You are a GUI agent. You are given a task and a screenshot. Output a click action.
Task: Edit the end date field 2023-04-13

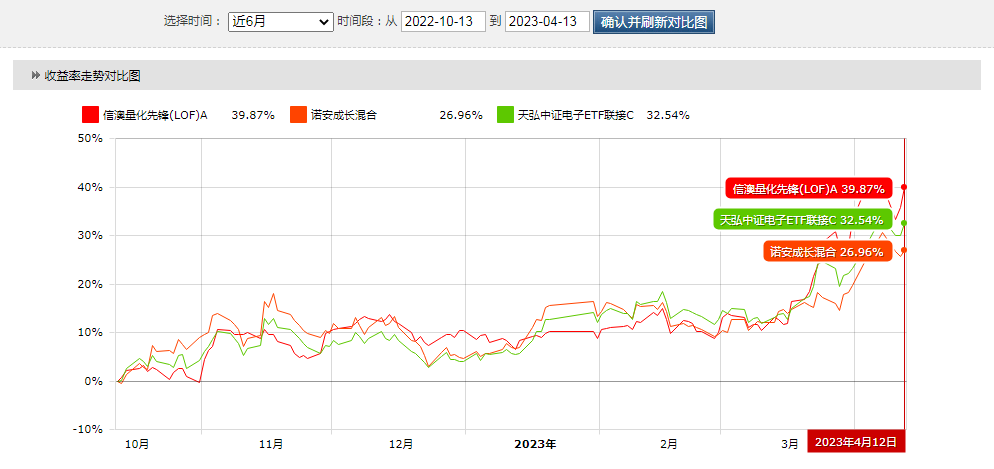[547, 22]
